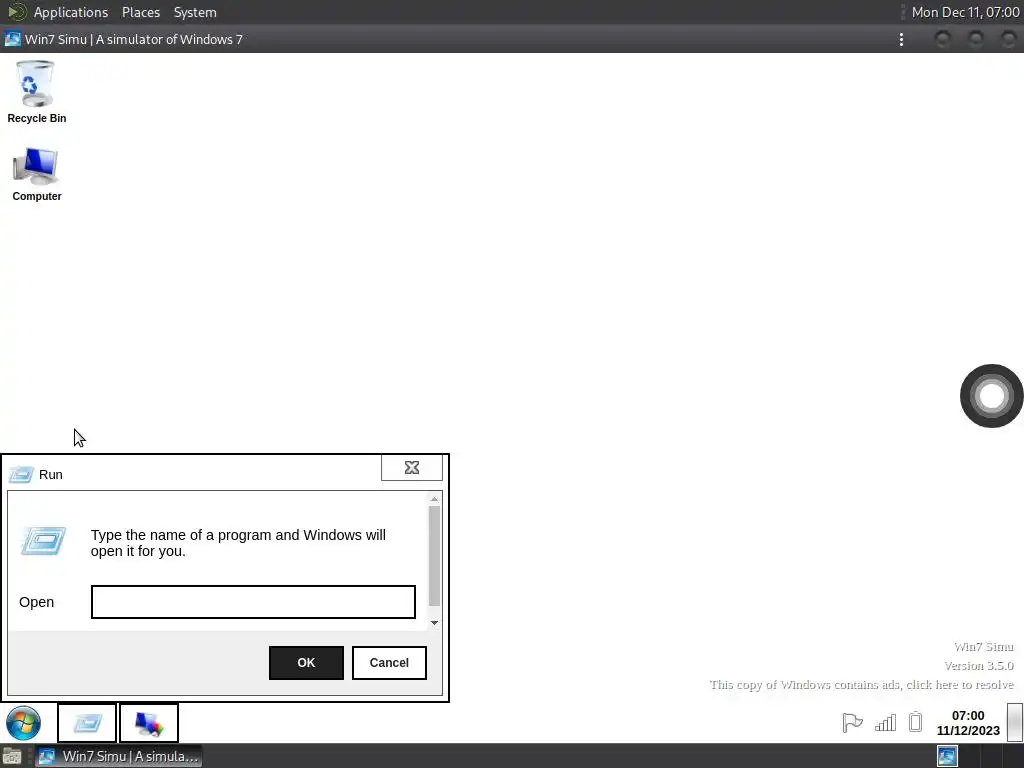Click the Mon Dec 11 panel clock
Screen dimensions: 1024x768
(x=965, y=12)
